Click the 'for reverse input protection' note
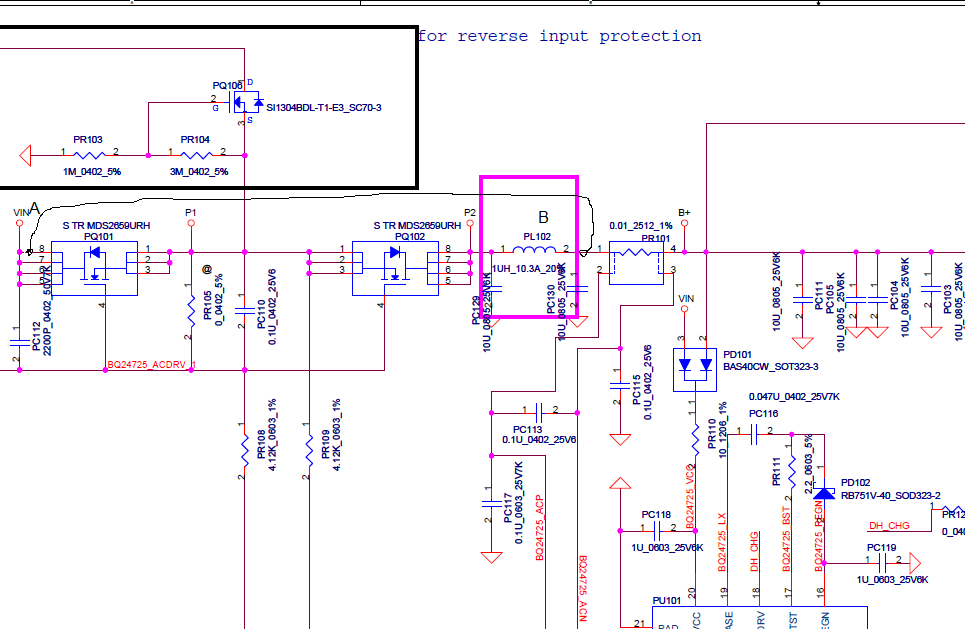The image size is (965, 629). 559,36
